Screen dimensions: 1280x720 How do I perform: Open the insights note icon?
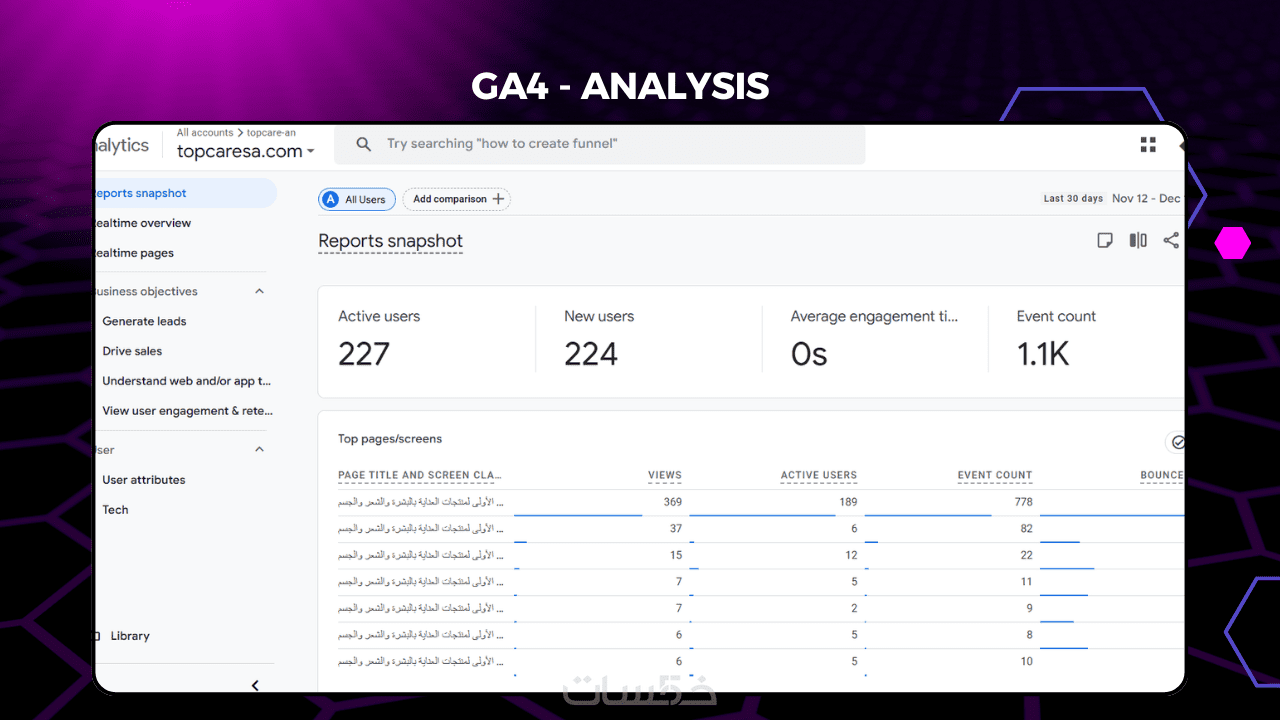point(1105,240)
